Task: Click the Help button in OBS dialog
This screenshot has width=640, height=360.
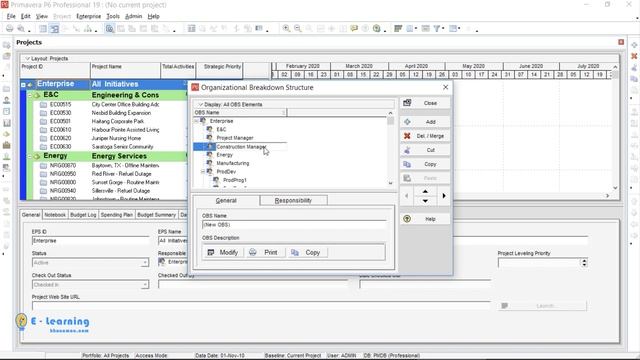Action: pos(425,219)
